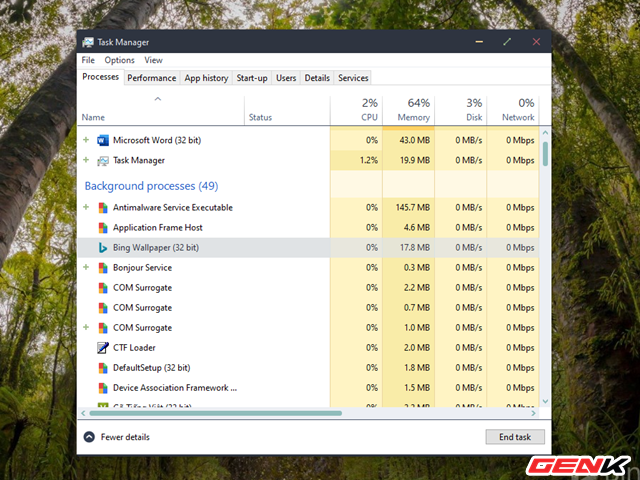
Task: Click the vertical scrollbar down arrow
Action: 545,402
